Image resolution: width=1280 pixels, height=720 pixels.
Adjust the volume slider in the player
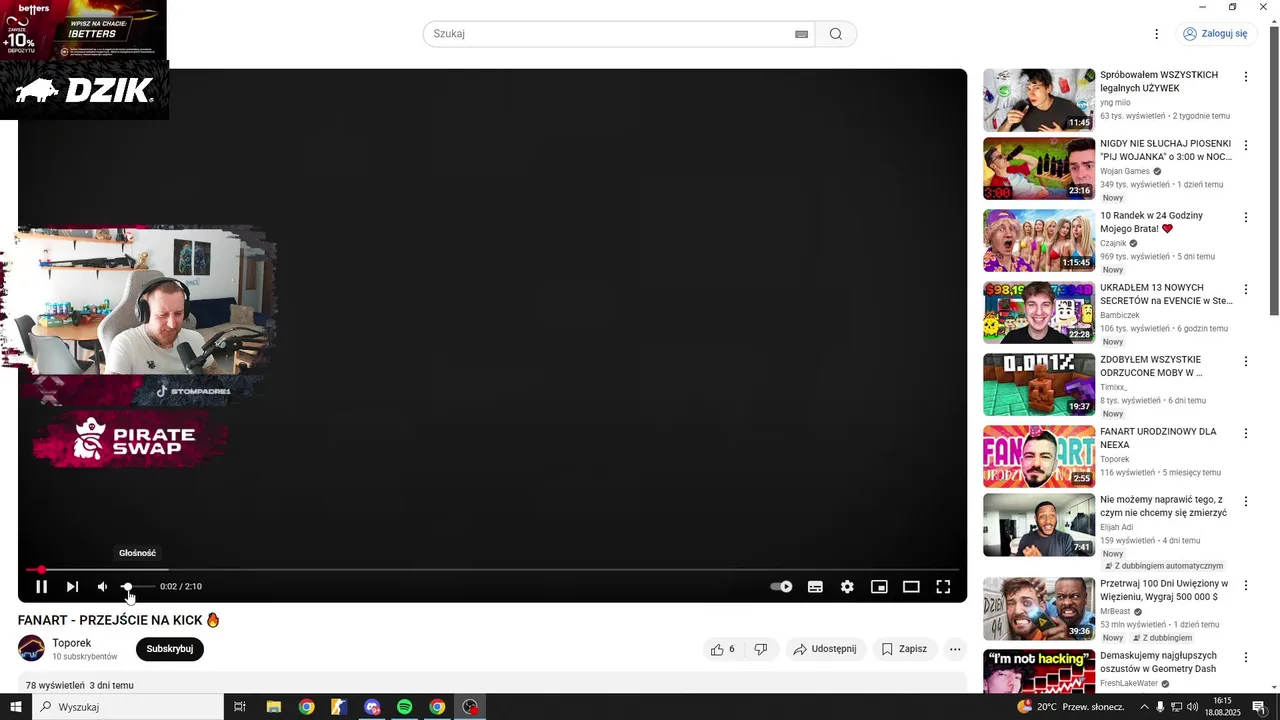click(138, 587)
